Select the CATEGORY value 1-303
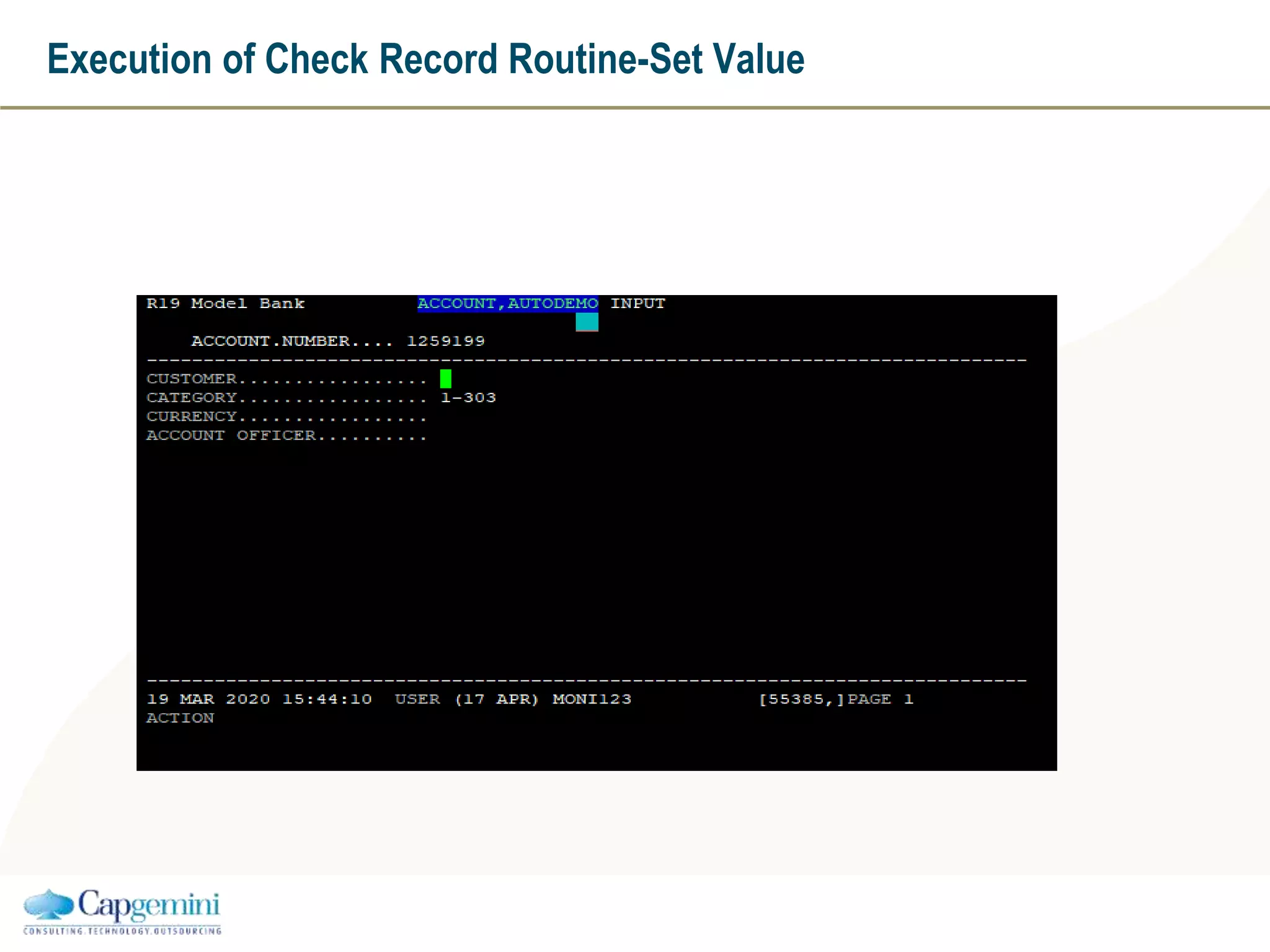The width and height of the screenshot is (1270, 952). [x=468, y=398]
